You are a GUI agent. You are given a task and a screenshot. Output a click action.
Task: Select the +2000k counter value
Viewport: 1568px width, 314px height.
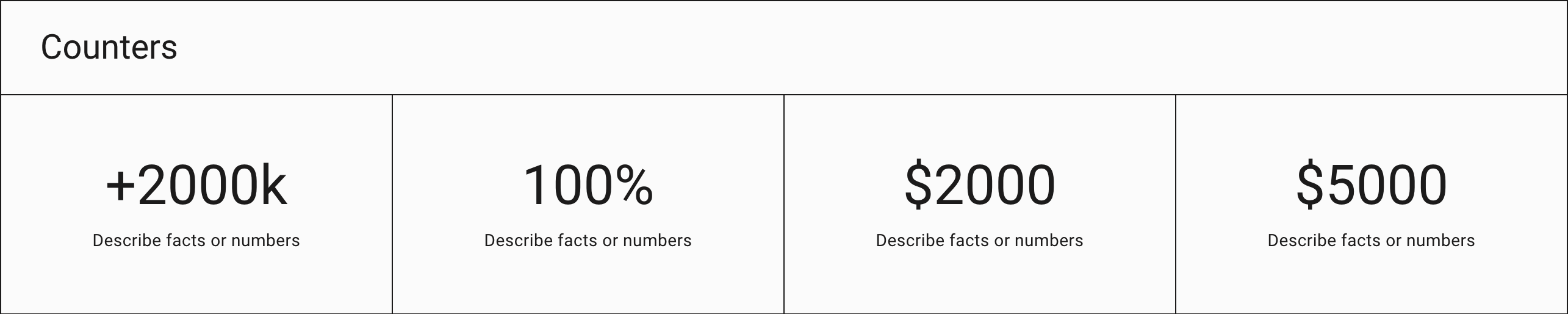[x=196, y=185]
